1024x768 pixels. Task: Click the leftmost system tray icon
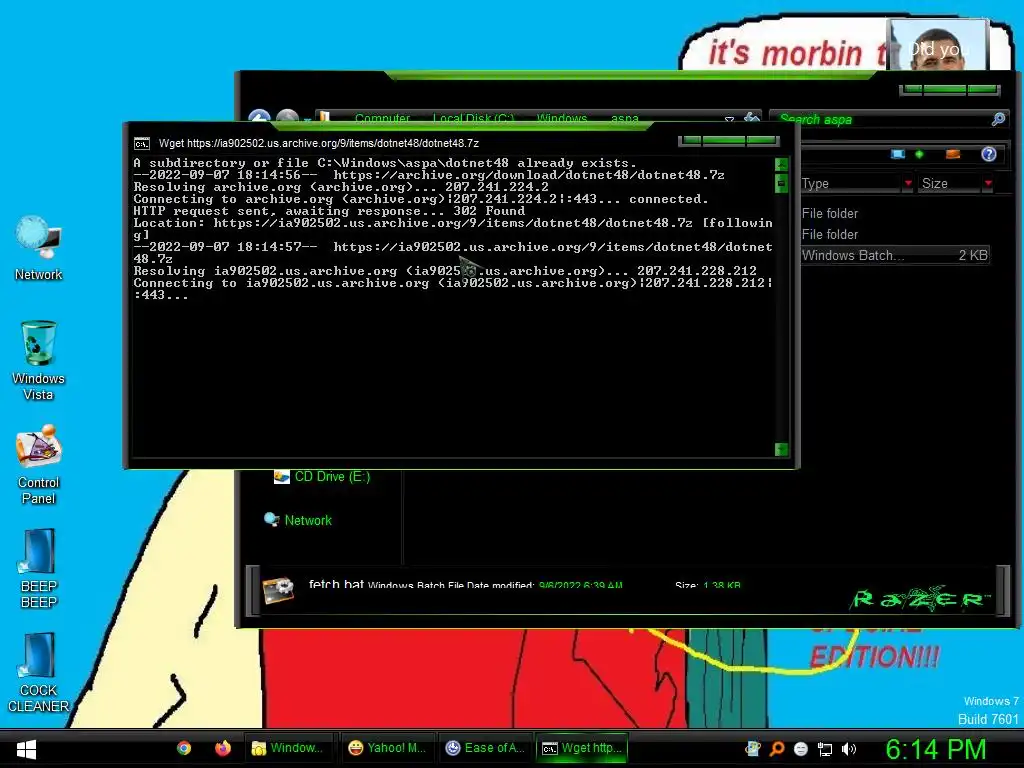tap(753, 749)
